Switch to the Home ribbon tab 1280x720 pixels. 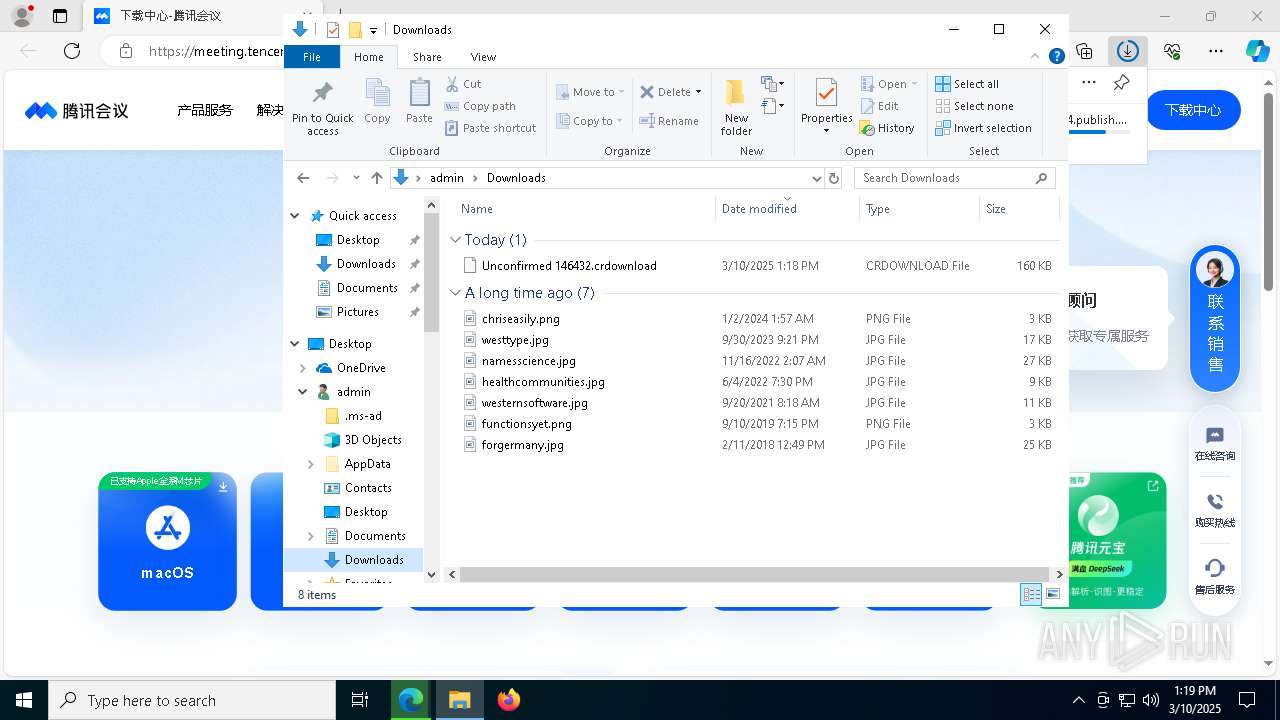369,57
